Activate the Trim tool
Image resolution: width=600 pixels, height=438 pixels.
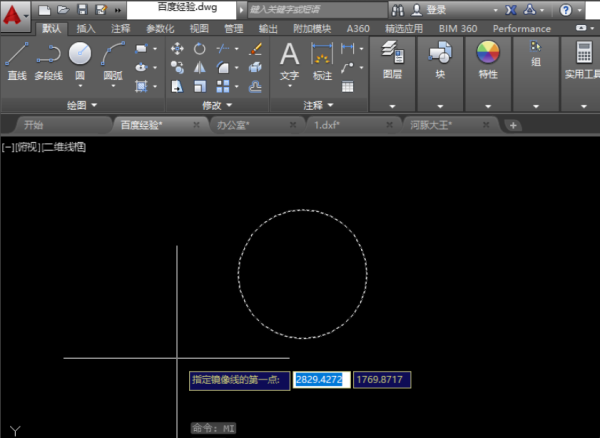pos(223,49)
